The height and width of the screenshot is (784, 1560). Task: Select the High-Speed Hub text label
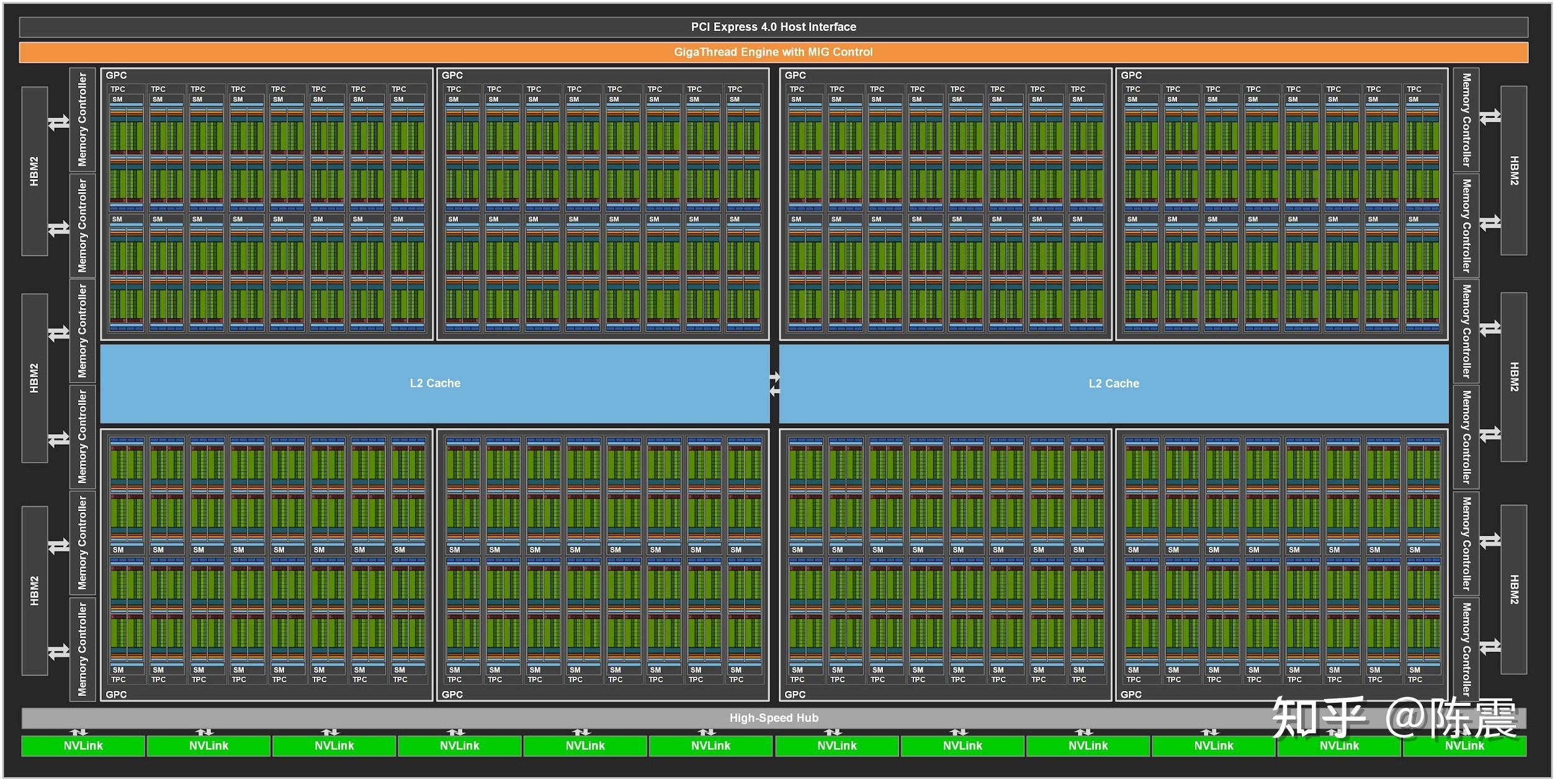[x=774, y=718]
